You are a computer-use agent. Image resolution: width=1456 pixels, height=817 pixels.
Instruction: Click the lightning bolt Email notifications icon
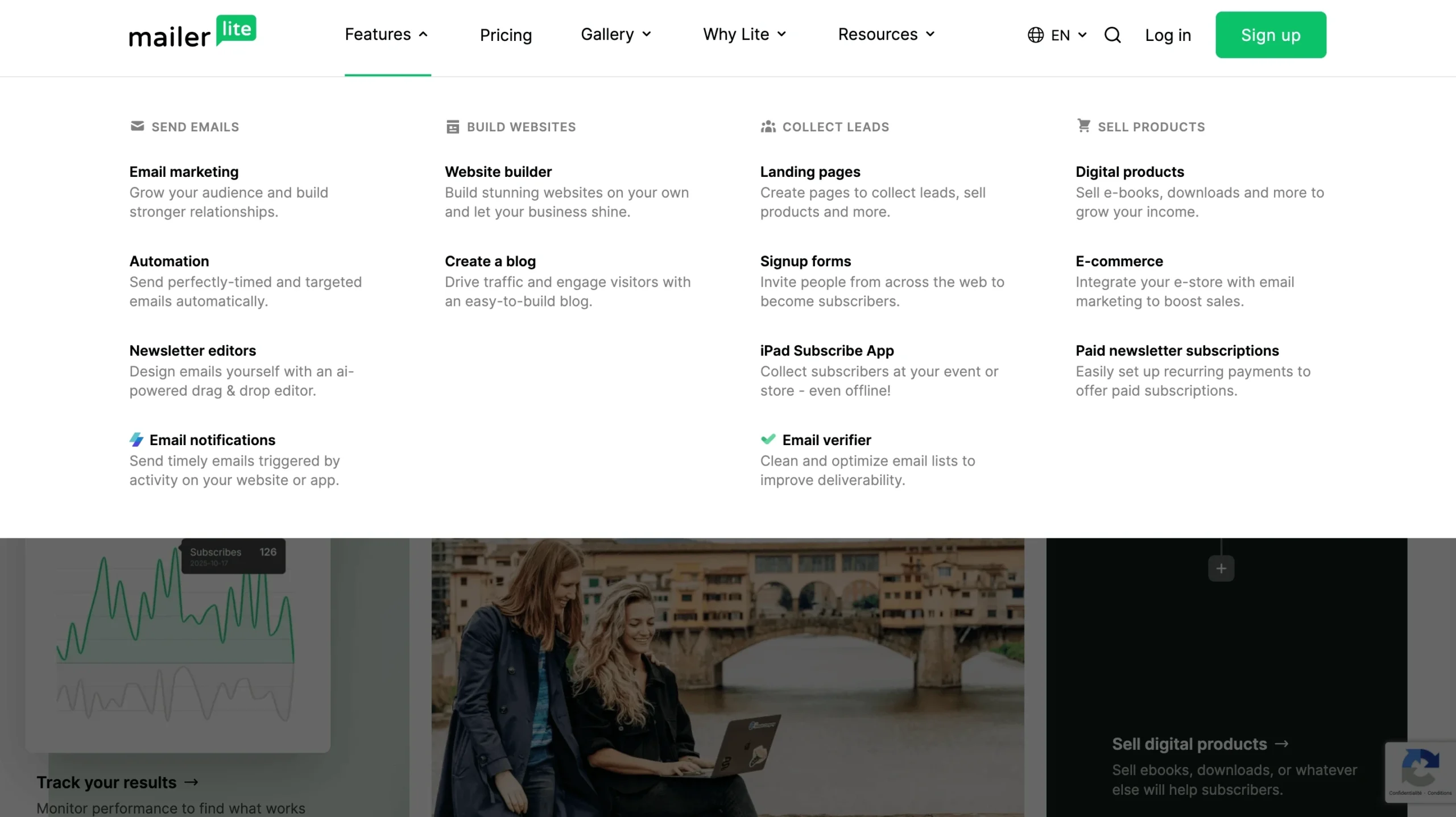136,439
